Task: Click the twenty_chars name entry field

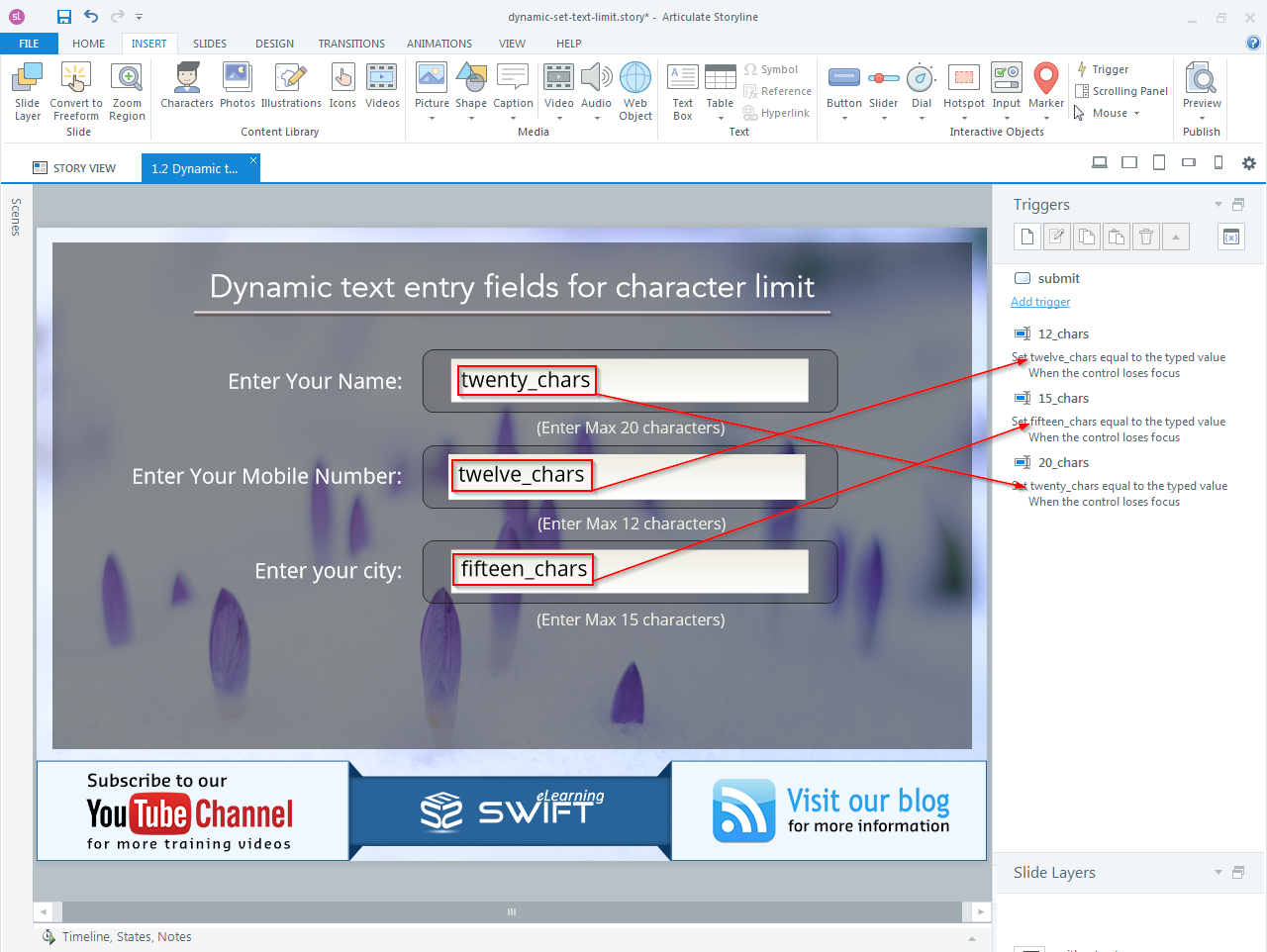Action: pos(629,380)
